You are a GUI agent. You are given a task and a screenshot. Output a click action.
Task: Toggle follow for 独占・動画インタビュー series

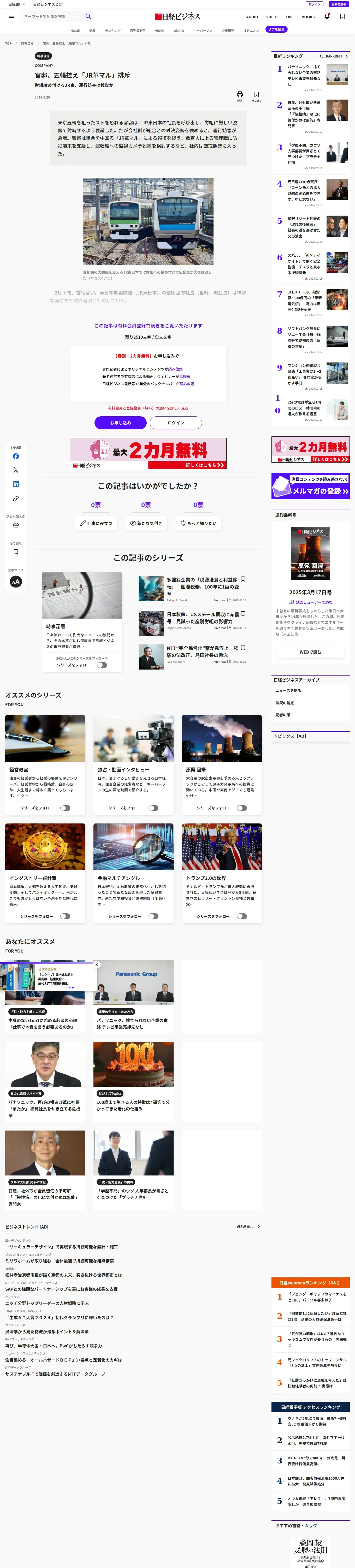tap(153, 808)
